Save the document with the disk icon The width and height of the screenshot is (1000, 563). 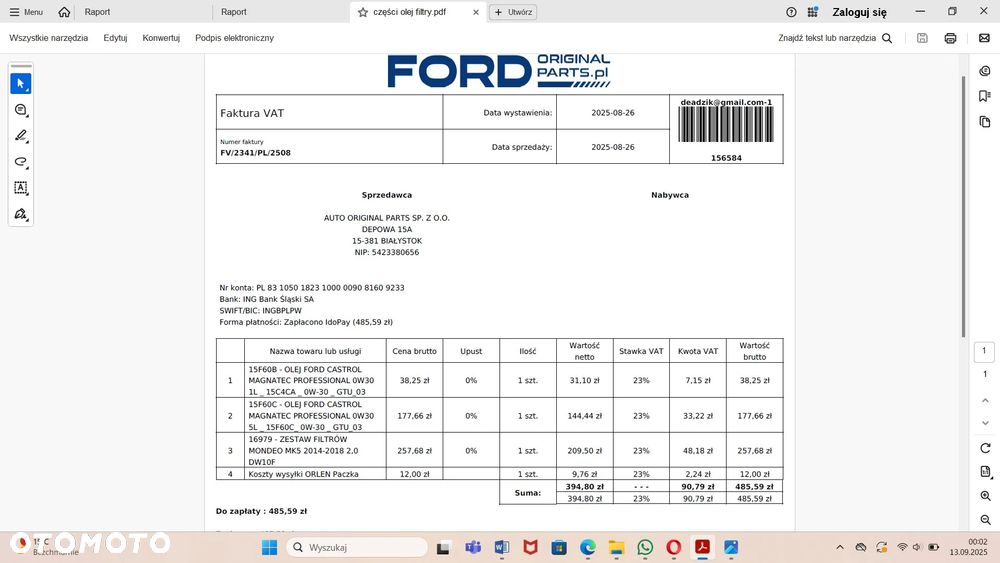click(x=922, y=38)
